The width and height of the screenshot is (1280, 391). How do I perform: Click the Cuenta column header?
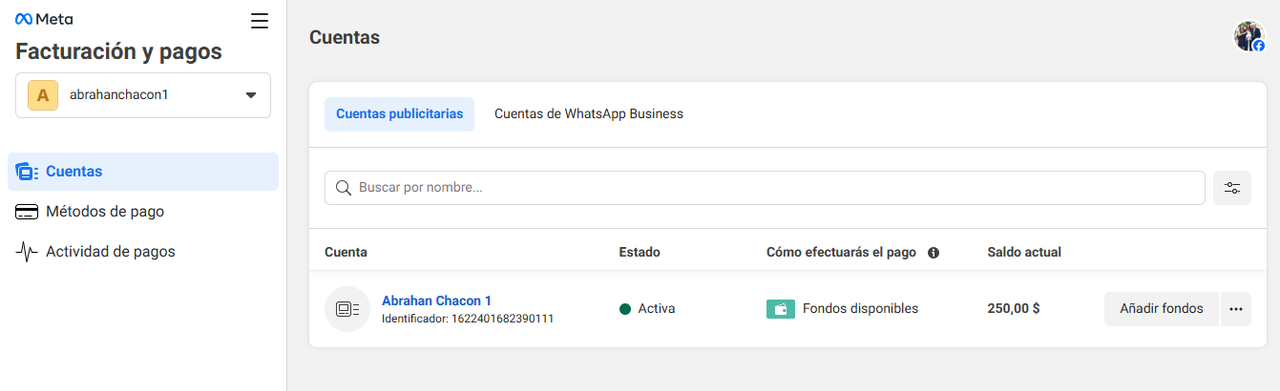[x=346, y=252]
